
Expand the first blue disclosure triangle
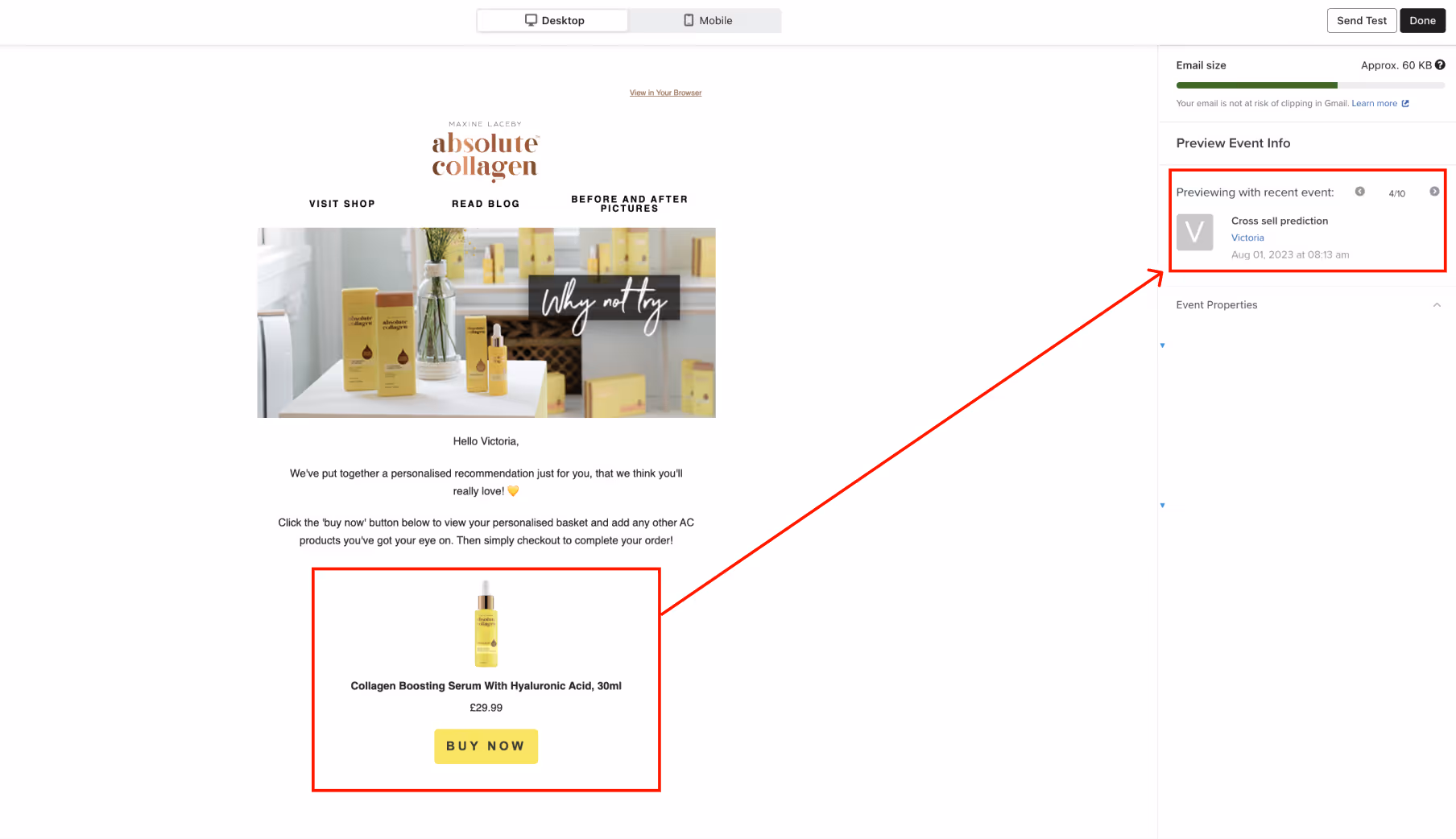[1162, 345]
